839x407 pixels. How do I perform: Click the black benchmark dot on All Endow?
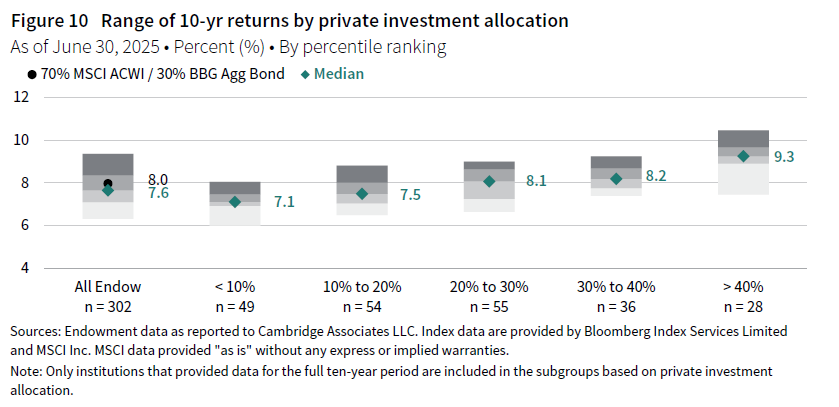[x=108, y=183]
